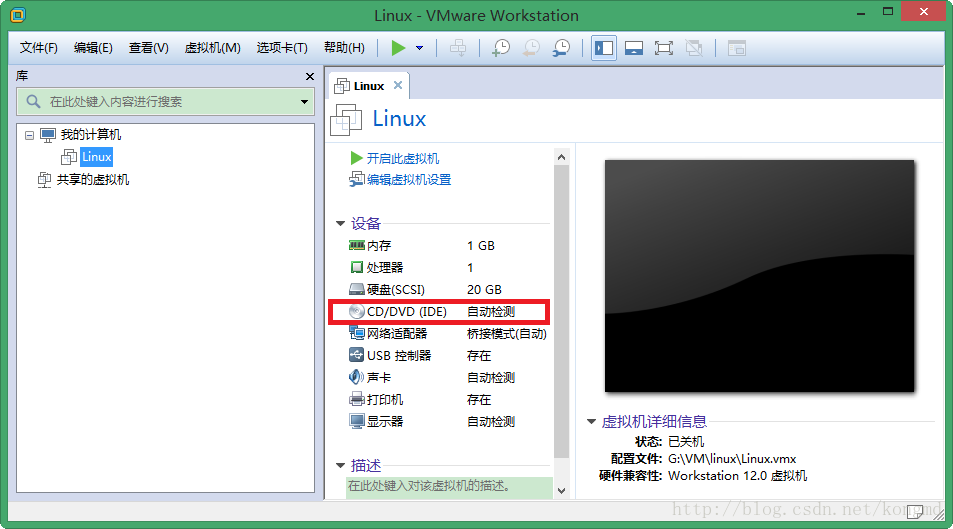The height and width of the screenshot is (529, 953).
Task: Click the 声卡 sound card icon
Action: 357,377
